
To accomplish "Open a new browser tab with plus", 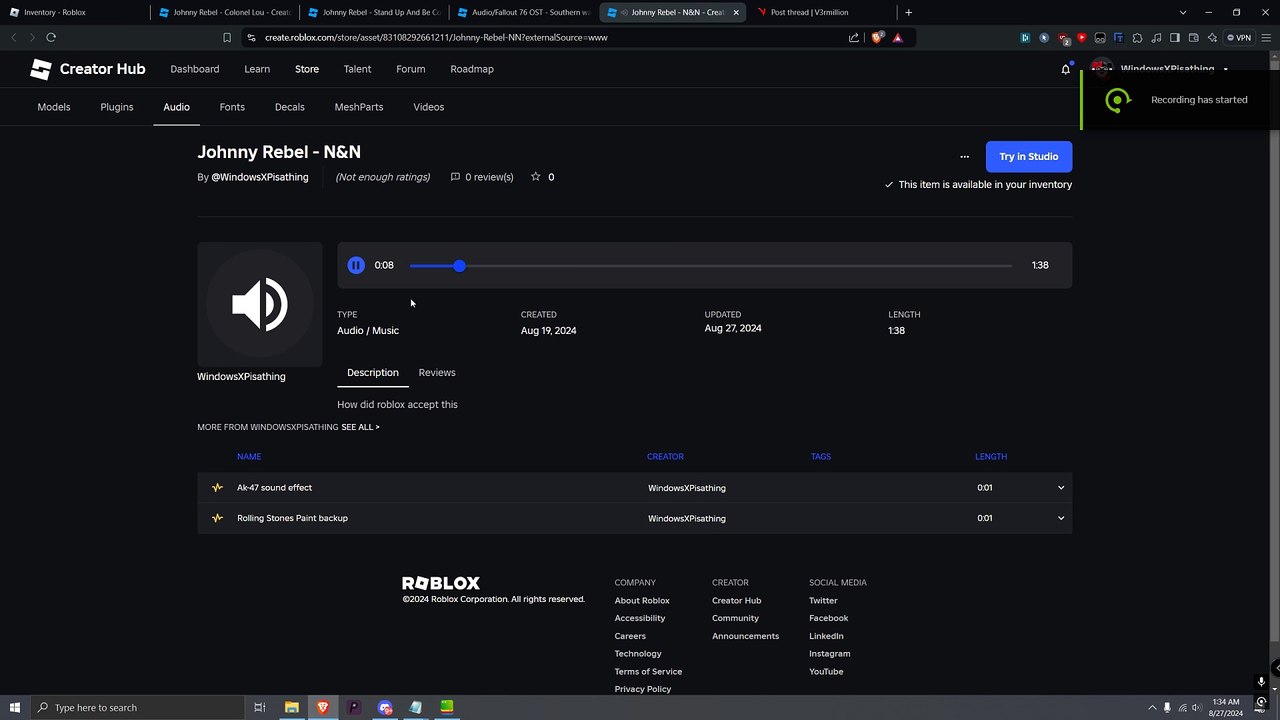I will pyautogui.click(x=908, y=12).
